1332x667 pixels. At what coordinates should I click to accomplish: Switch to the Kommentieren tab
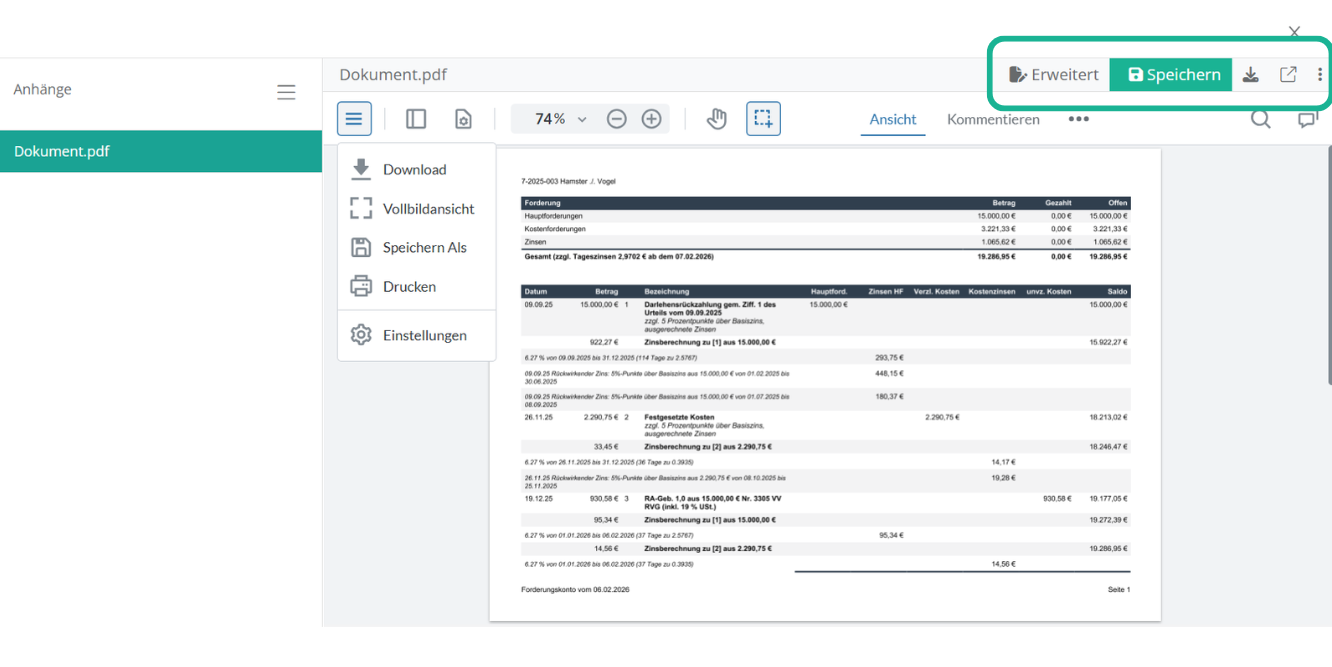point(993,119)
